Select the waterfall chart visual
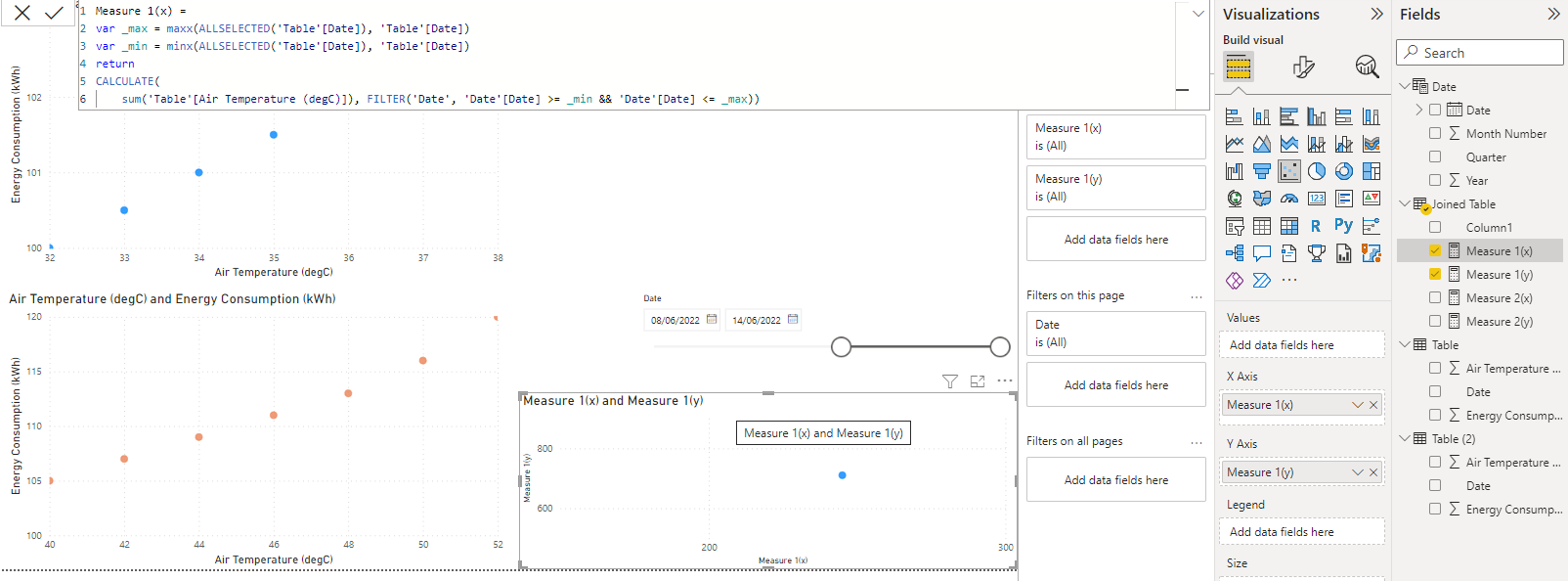Image resolution: width=1568 pixels, height=581 pixels. tap(1235, 171)
